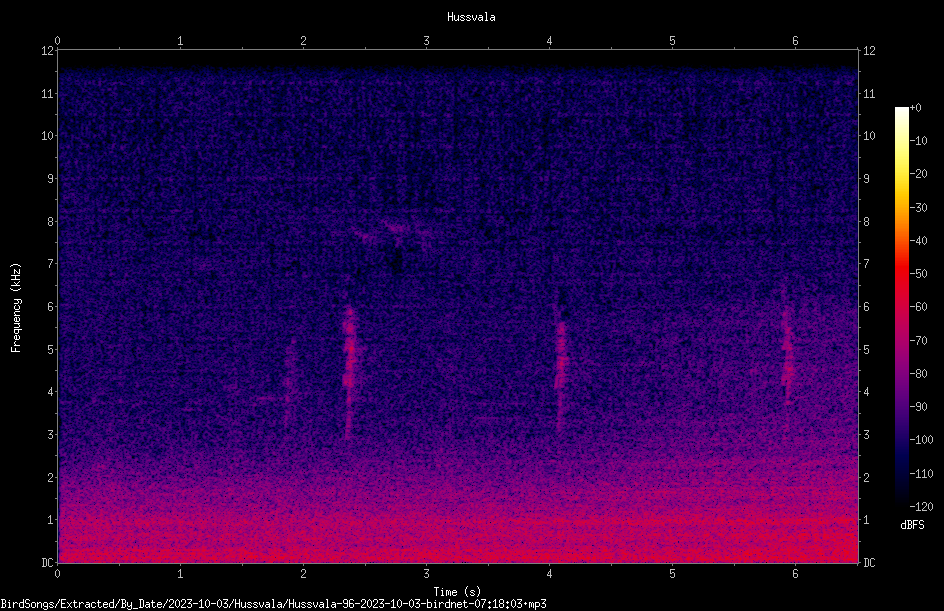944x611 pixels.
Task: Click the "Frequency (kHz)" axis label
Action: 16,308
